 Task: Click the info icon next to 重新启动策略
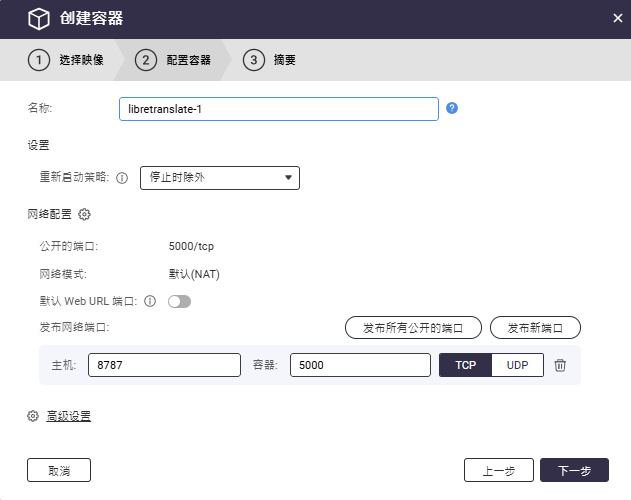123,178
